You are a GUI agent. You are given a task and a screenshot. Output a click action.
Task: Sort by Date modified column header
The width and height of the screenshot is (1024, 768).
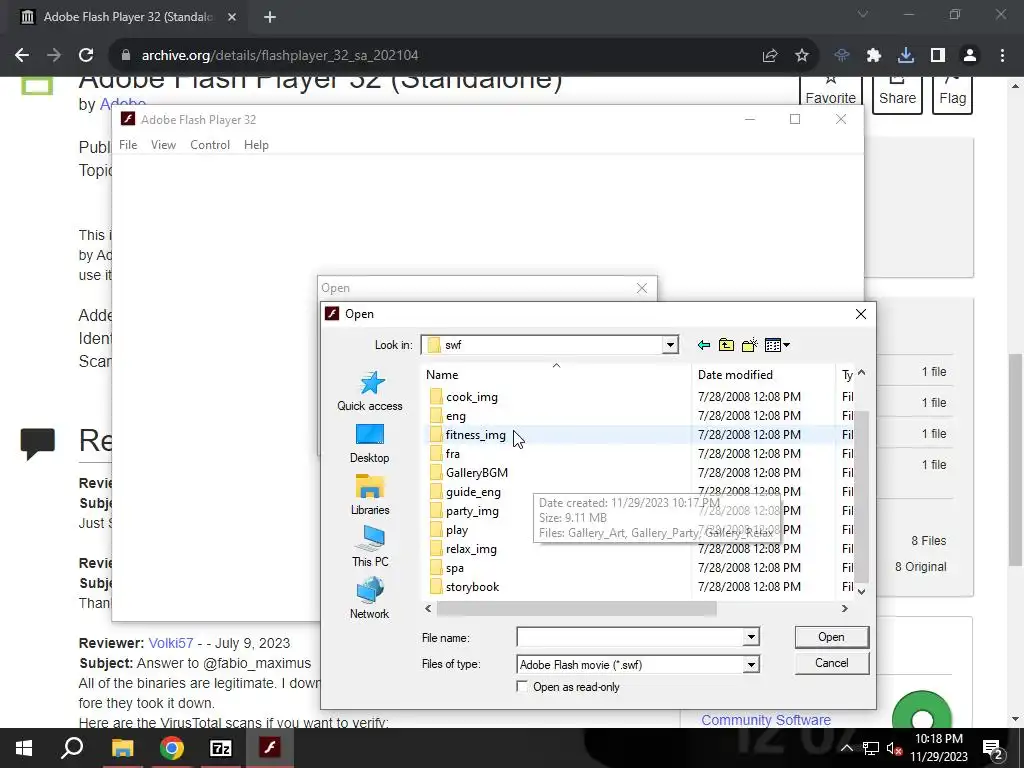(x=735, y=375)
